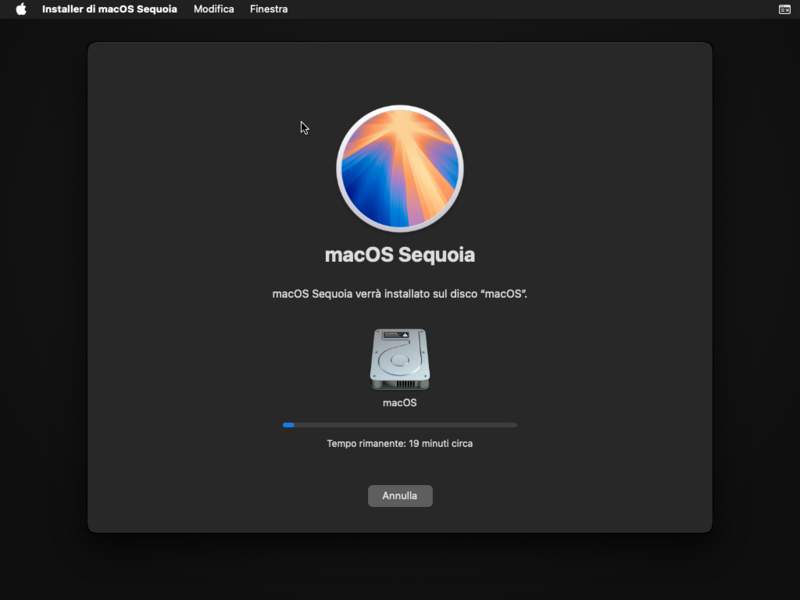Click the Apple logo to open system options
Image resolution: width=800 pixels, height=600 pixels.
[20, 10]
